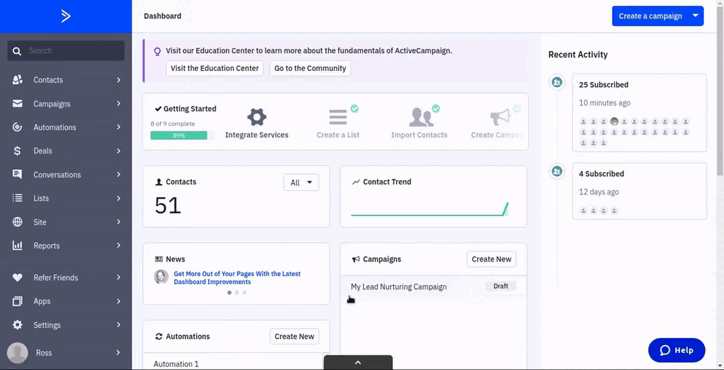Image resolution: width=724 pixels, height=370 pixels.
Task: Select the first news carousel dot
Action: click(x=229, y=292)
